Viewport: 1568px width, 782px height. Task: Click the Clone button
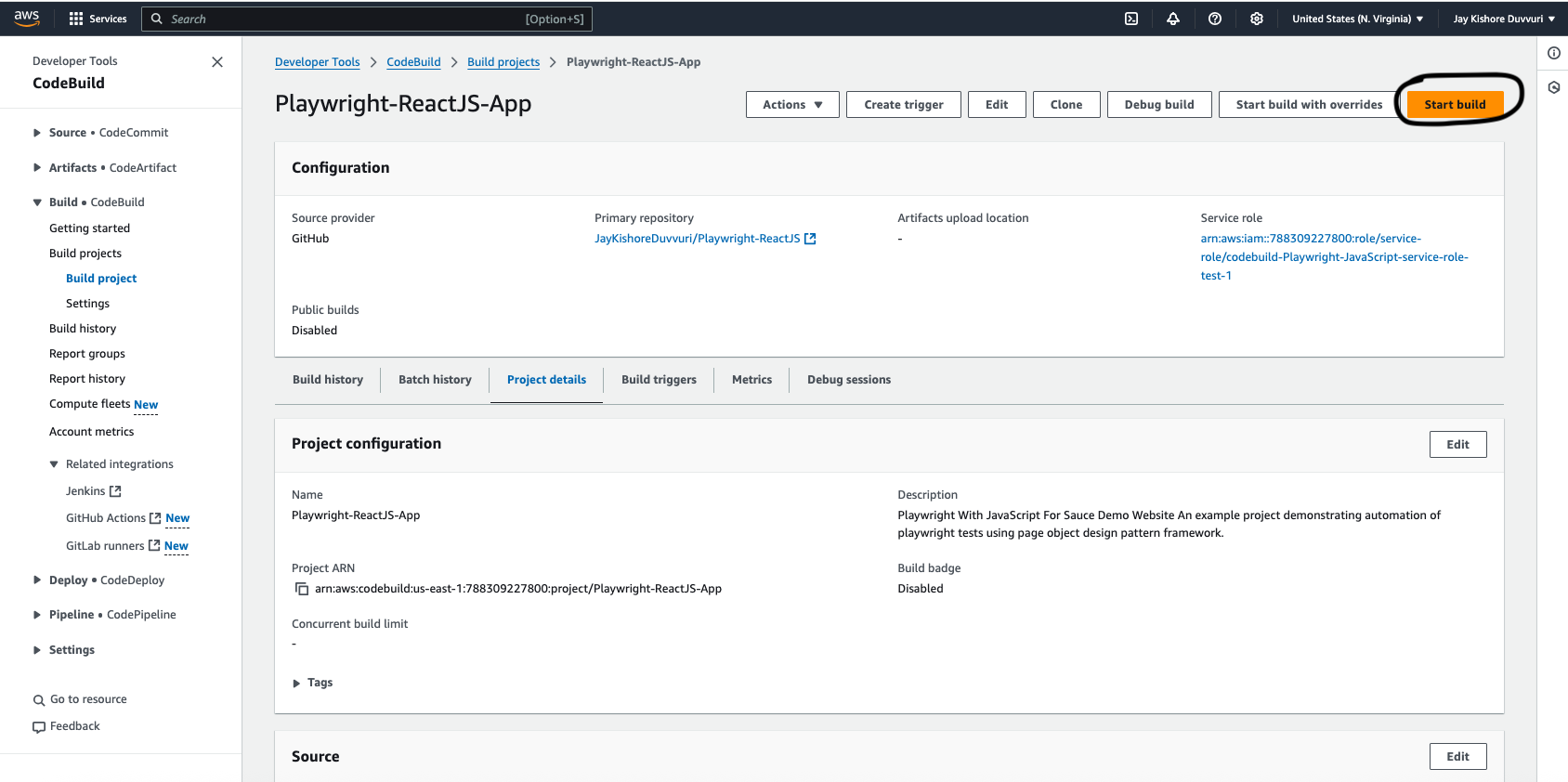tap(1066, 105)
